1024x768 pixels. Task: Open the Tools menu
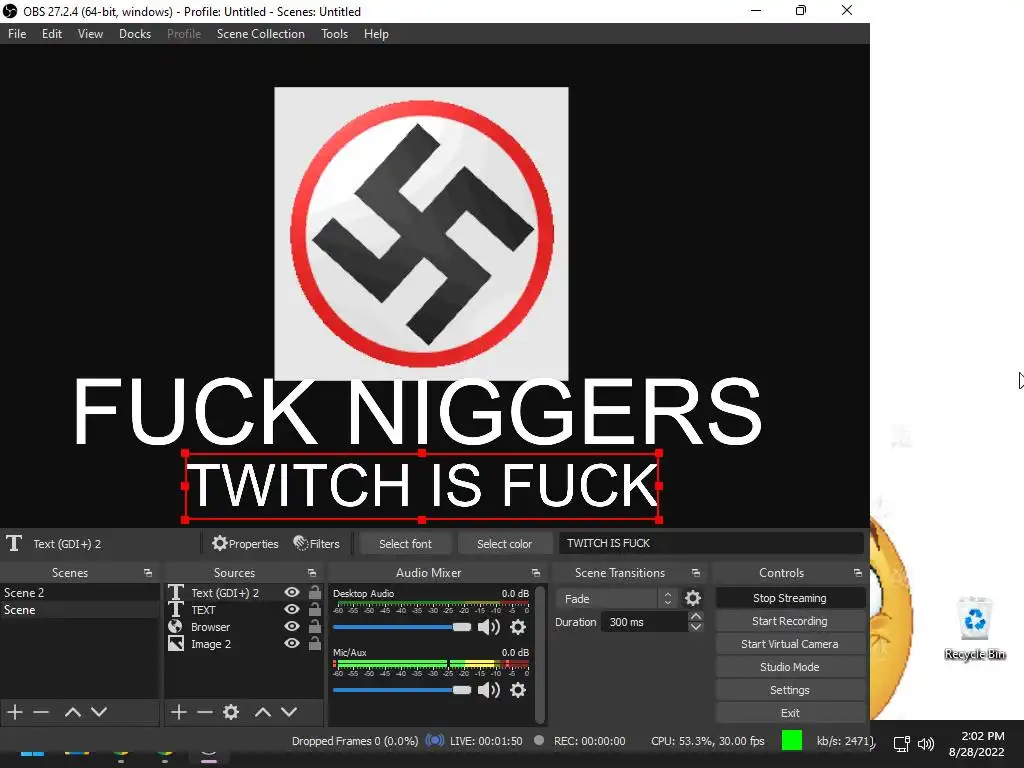tap(334, 34)
